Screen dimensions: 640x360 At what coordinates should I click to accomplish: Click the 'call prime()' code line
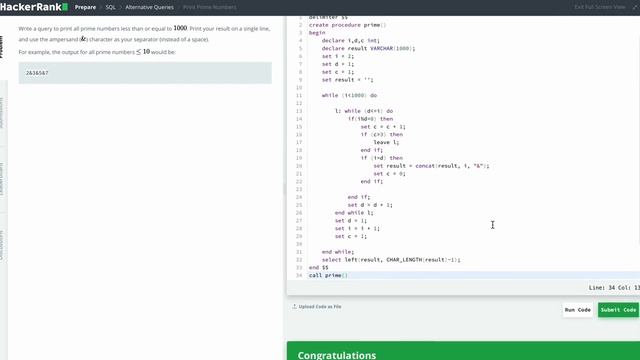tap(328, 275)
